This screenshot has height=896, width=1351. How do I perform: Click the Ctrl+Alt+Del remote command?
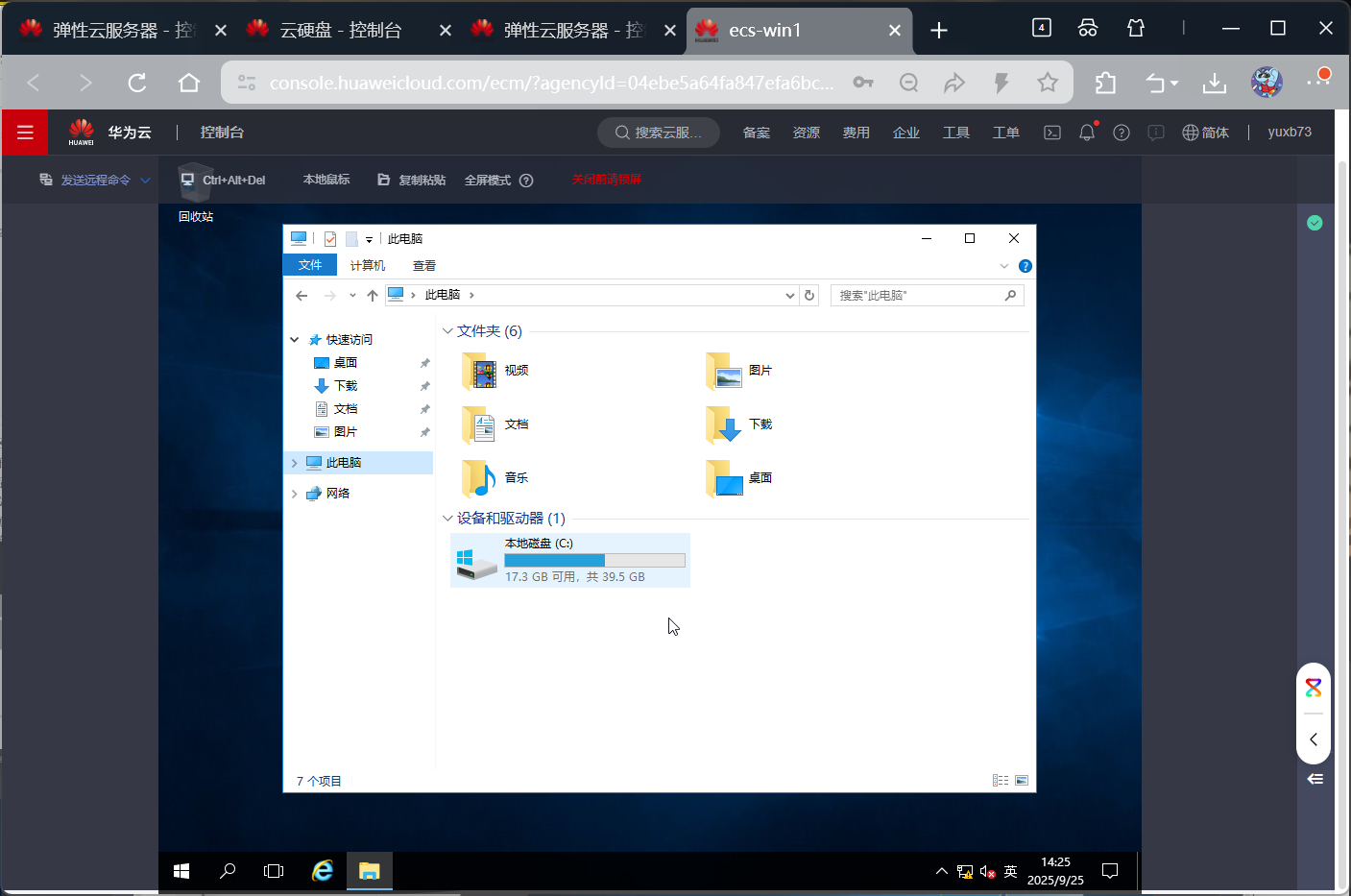[x=223, y=180]
